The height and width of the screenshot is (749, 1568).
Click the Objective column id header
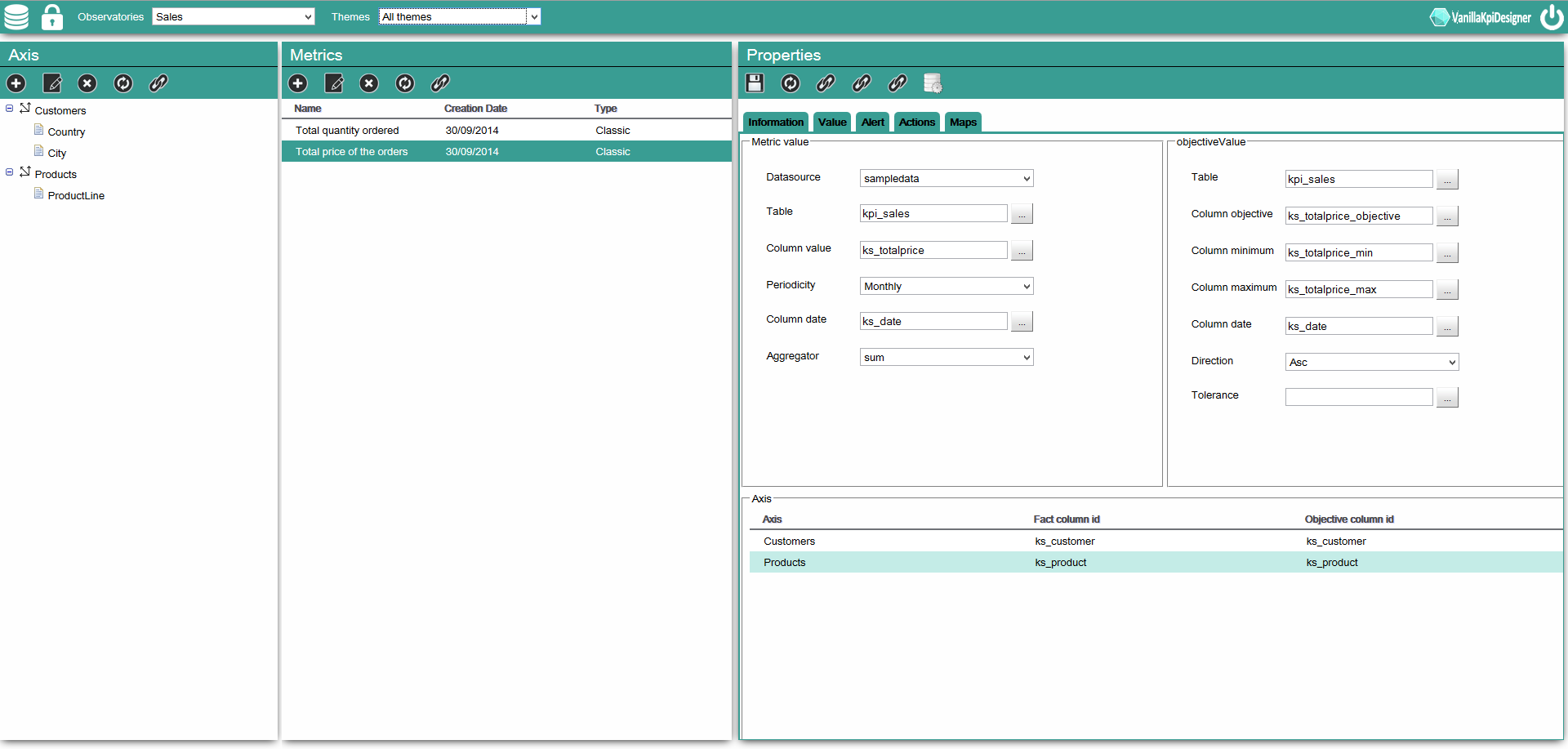point(1349,519)
